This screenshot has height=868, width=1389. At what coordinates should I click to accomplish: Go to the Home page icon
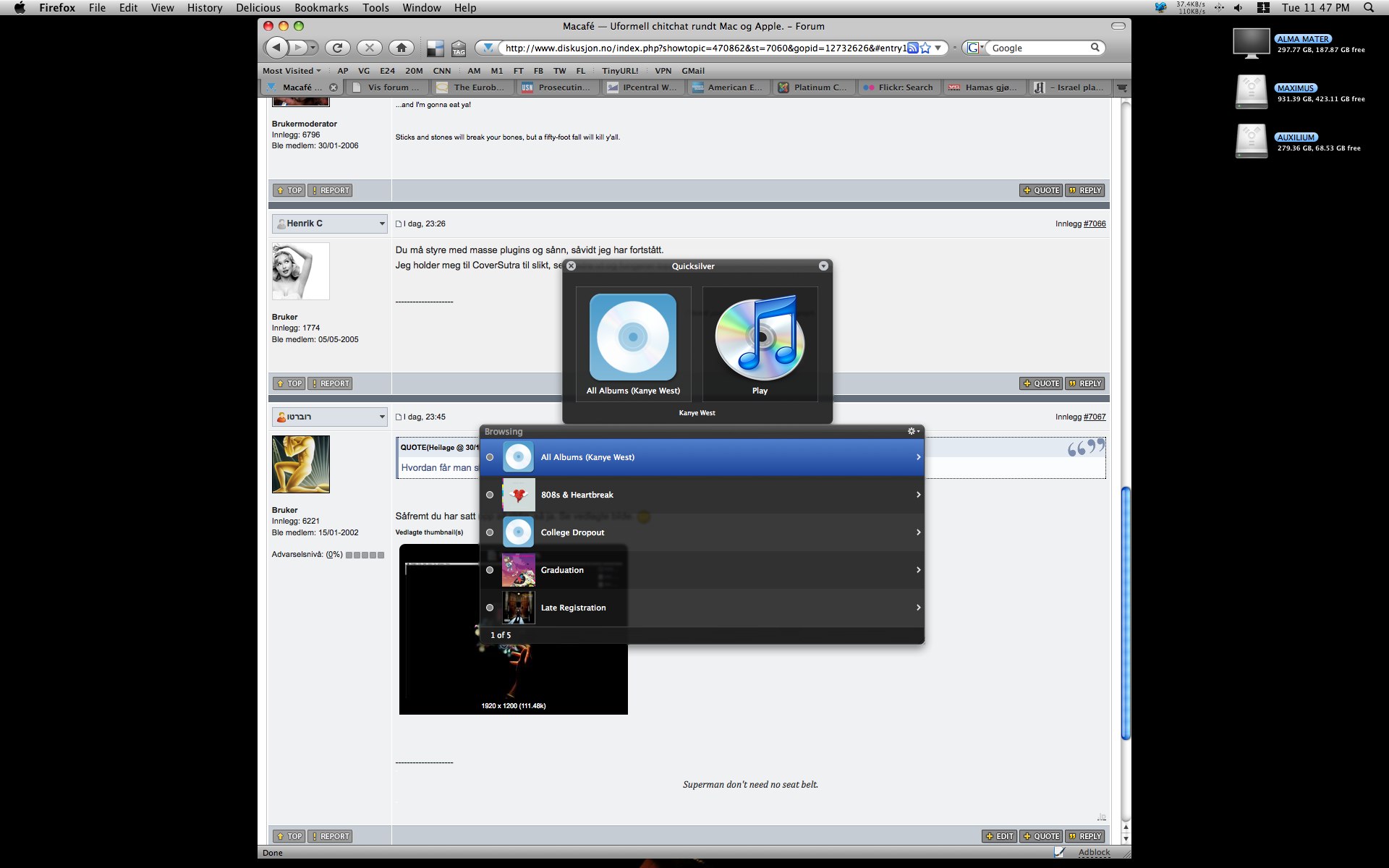click(402, 48)
